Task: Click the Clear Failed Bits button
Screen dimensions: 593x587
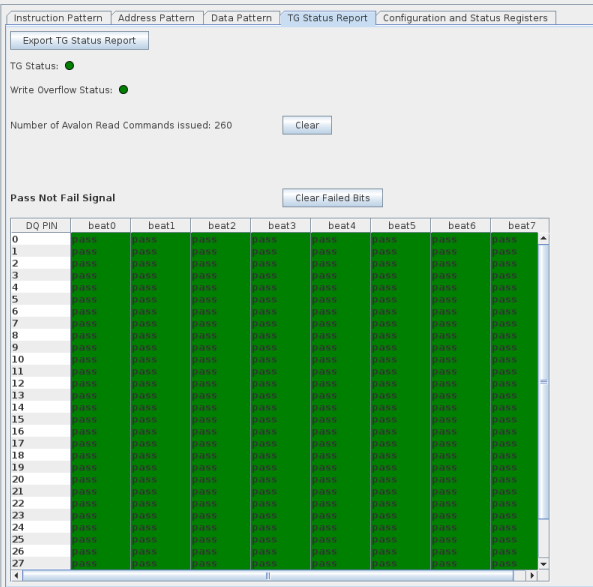Action: (x=332, y=198)
